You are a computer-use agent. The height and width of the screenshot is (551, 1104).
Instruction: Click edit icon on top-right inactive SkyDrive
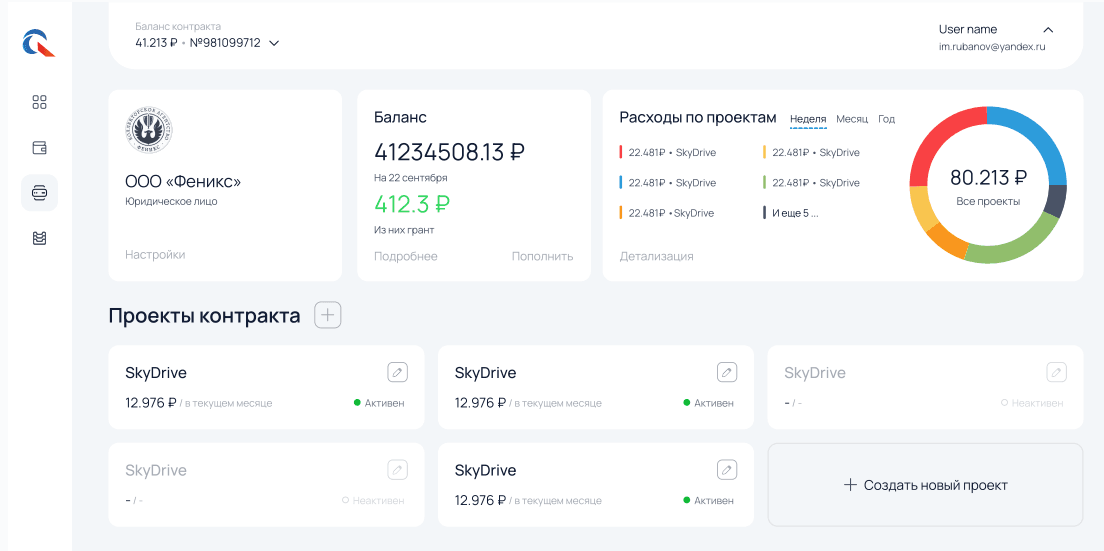pos(1056,372)
